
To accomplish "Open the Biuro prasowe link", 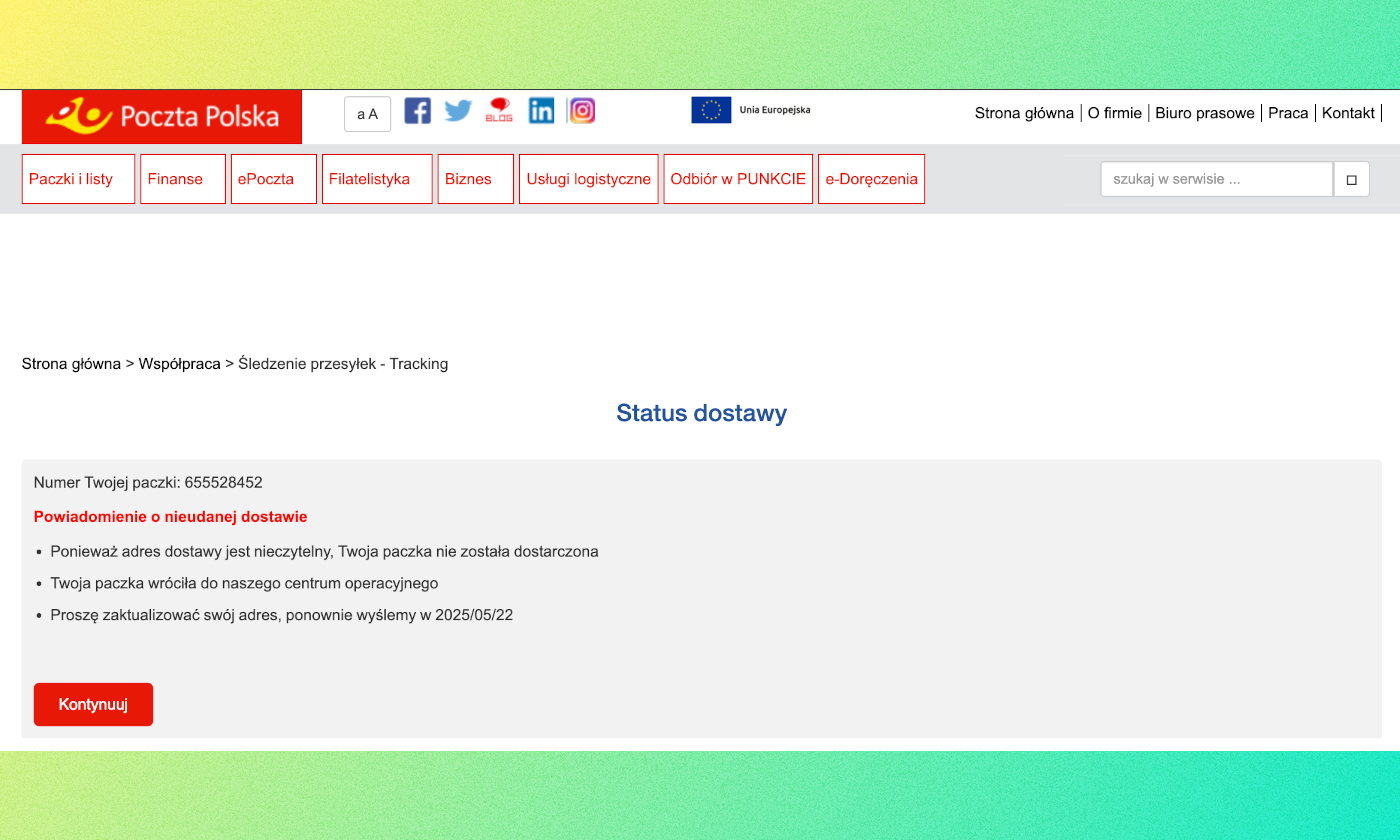I will tap(1204, 113).
